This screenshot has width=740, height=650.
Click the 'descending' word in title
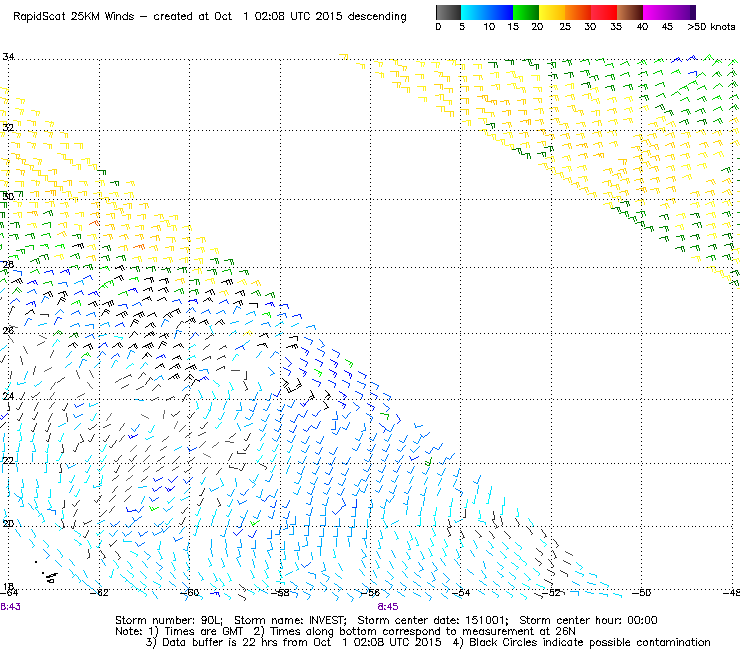(x=377, y=17)
